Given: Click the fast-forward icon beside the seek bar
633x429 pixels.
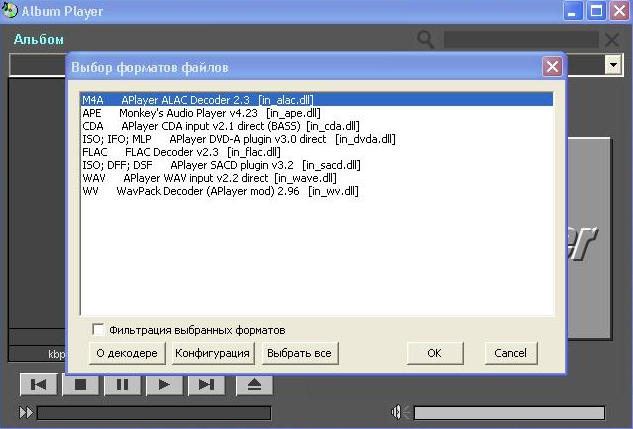Looking at the screenshot, I should [x=26, y=412].
